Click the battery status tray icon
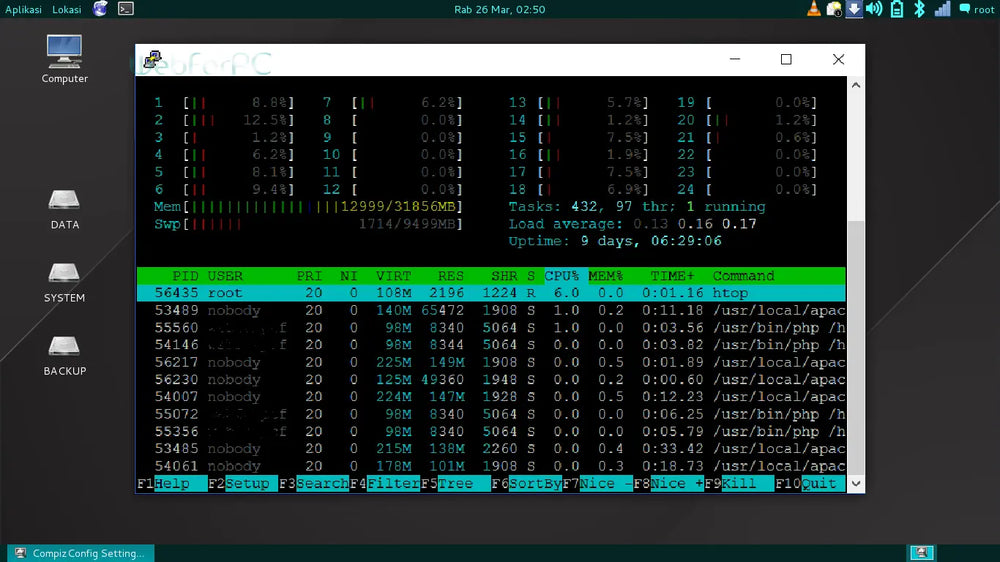This screenshot has width=1000, height=562. [897, 9]
